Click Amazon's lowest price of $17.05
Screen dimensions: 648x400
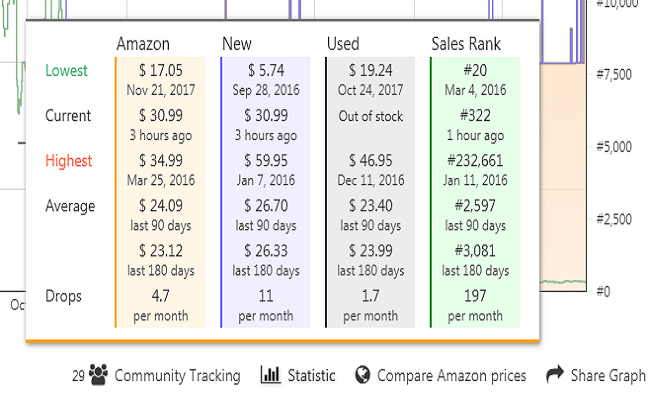[160, 71]
